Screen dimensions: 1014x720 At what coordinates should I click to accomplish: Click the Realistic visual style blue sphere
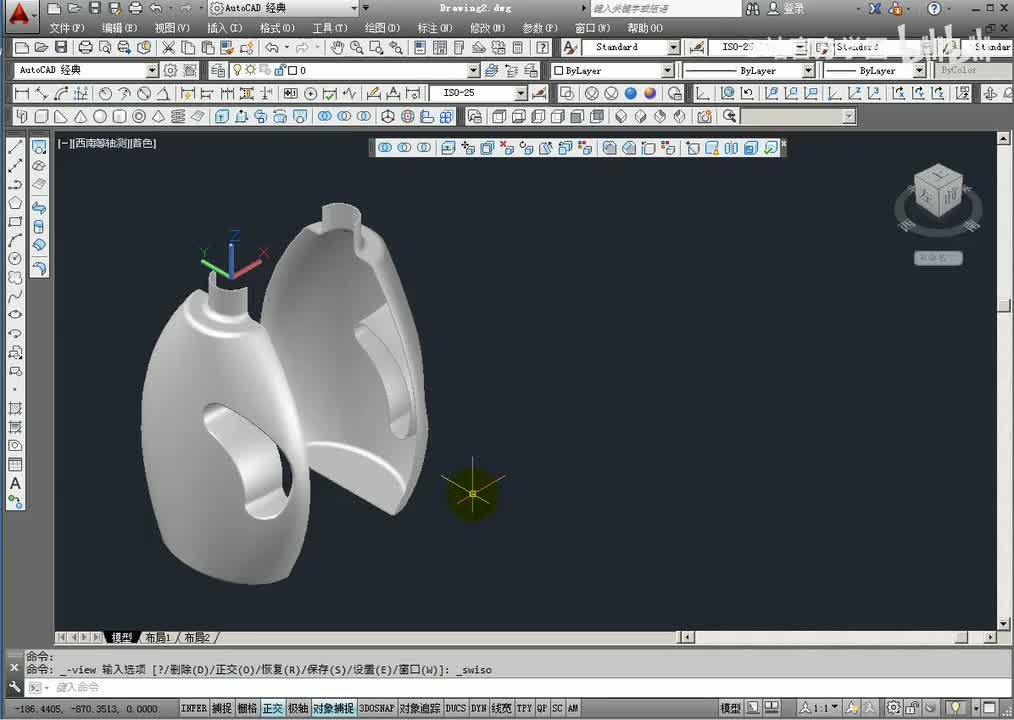pos(631,94)
